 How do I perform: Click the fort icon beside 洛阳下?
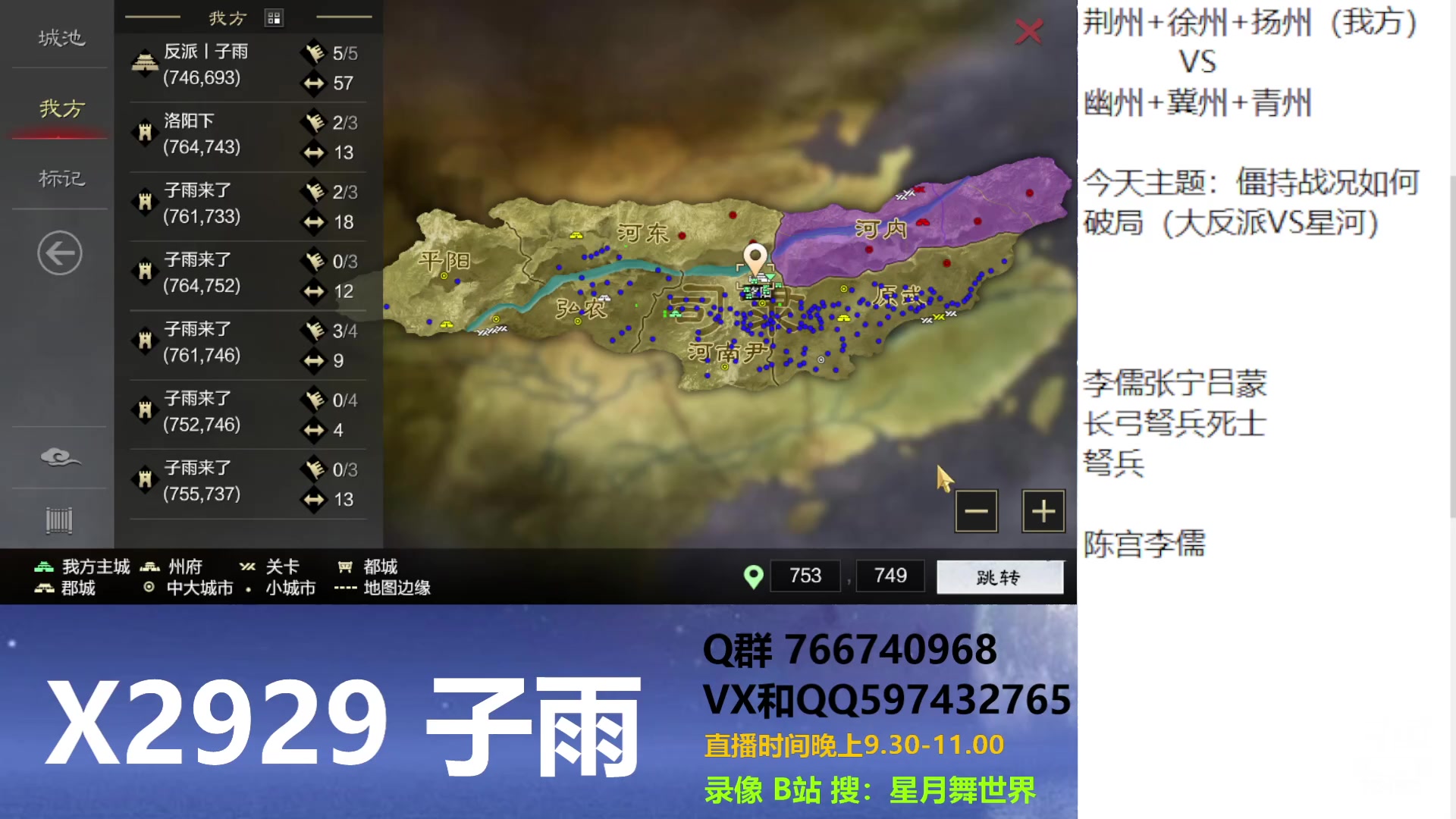[144, 132]
